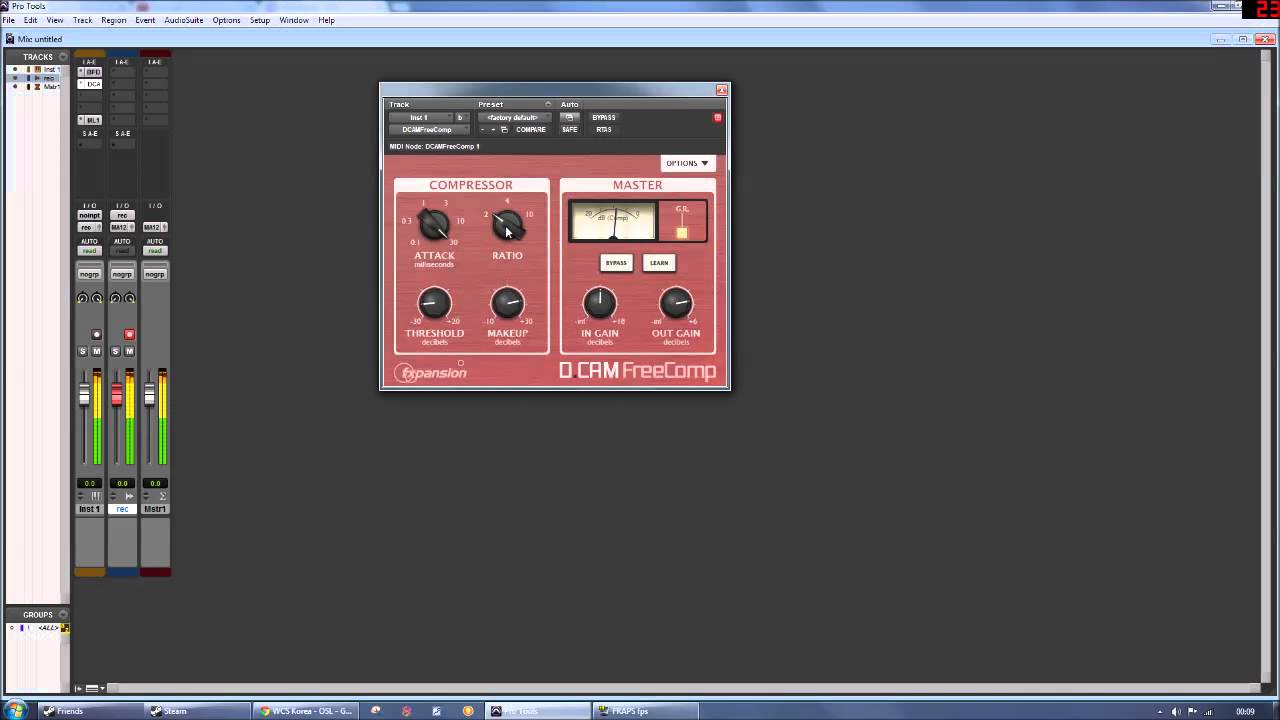Adjust the Threshold knob
The image size is (1280, 720).
coord(434,303)
